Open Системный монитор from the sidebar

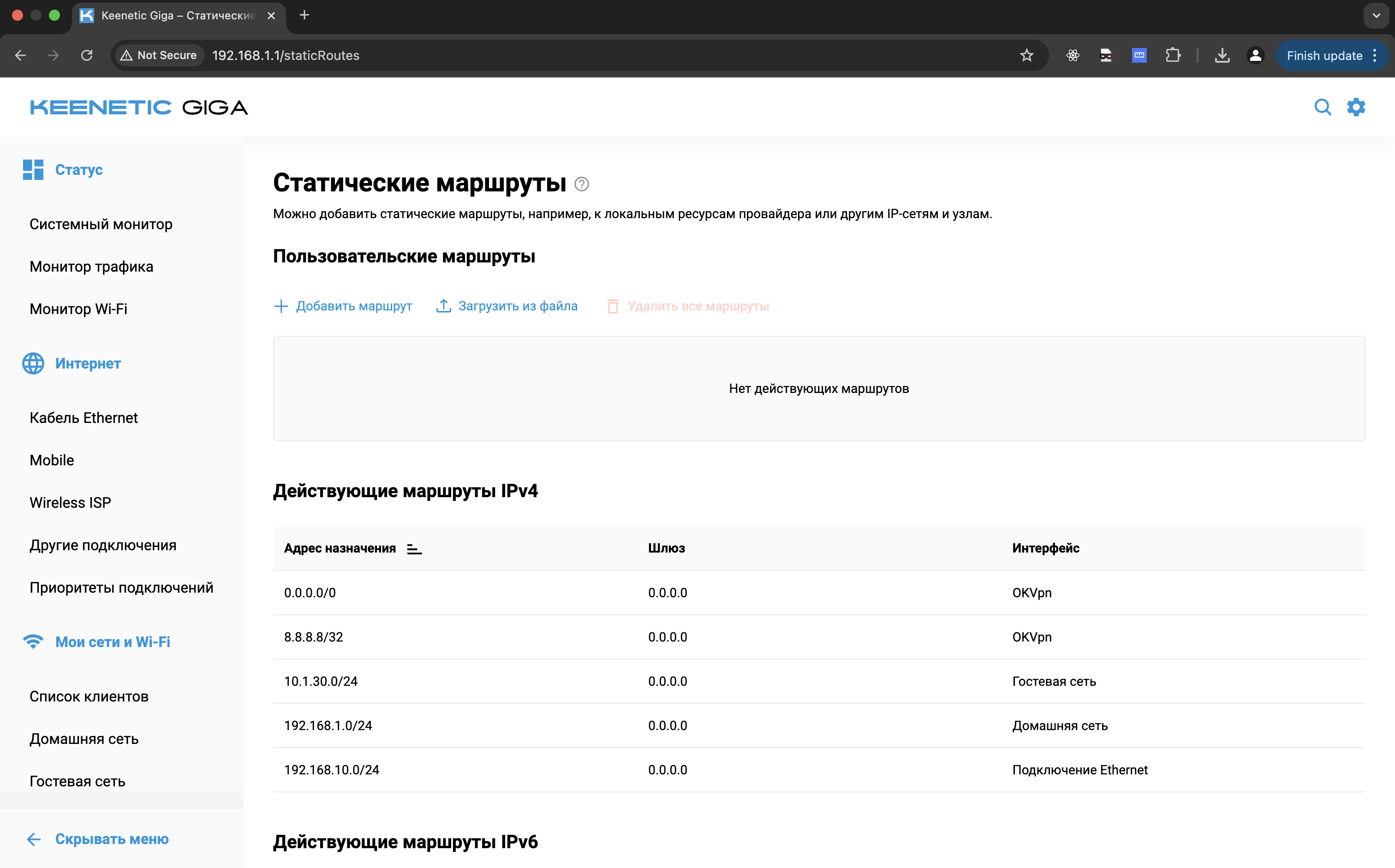pos(101,224)
